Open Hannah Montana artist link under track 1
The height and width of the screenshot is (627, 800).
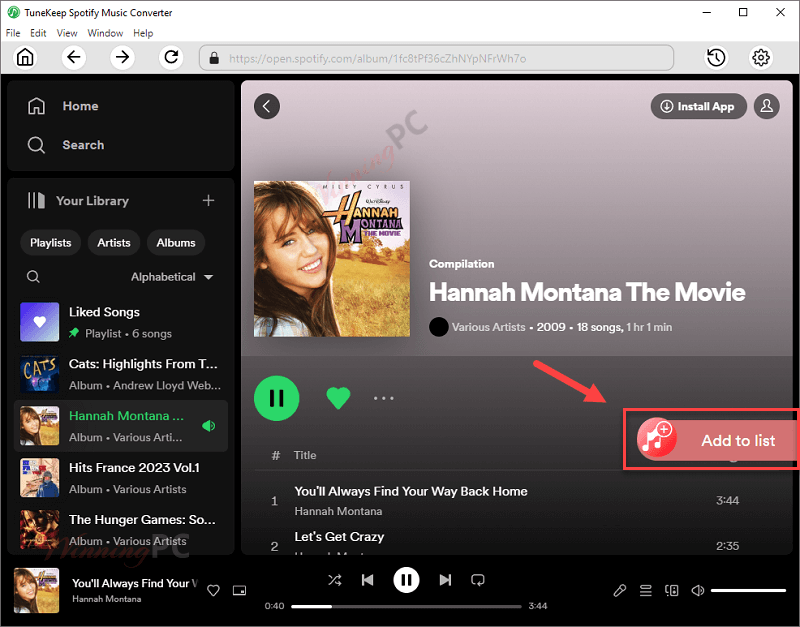click(338, 511)
